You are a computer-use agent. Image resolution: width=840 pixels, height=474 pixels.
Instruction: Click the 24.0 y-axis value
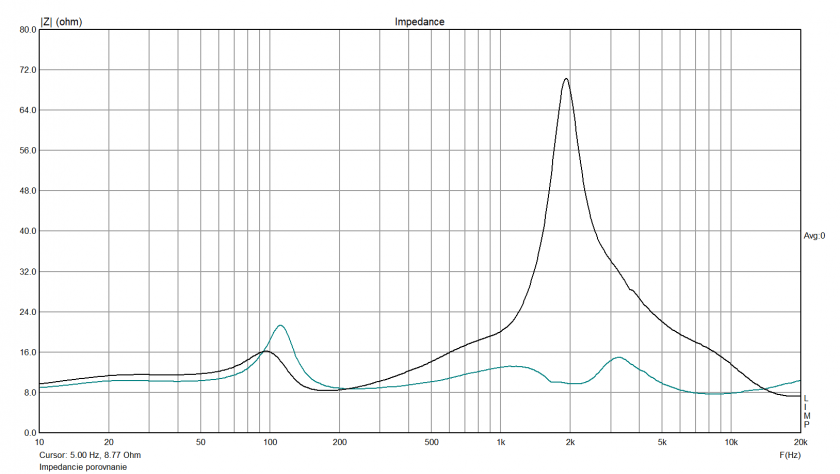(28, 312)
